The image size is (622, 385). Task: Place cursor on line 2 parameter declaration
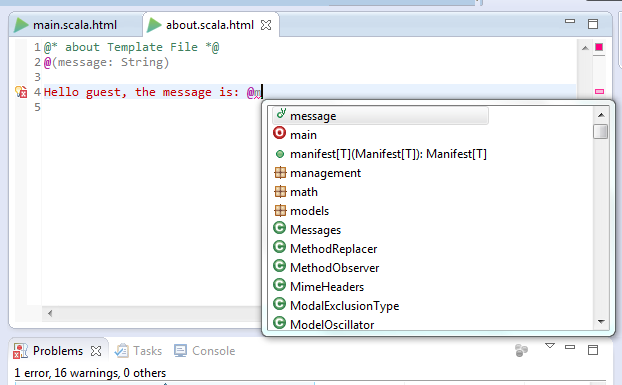(106, 62)
